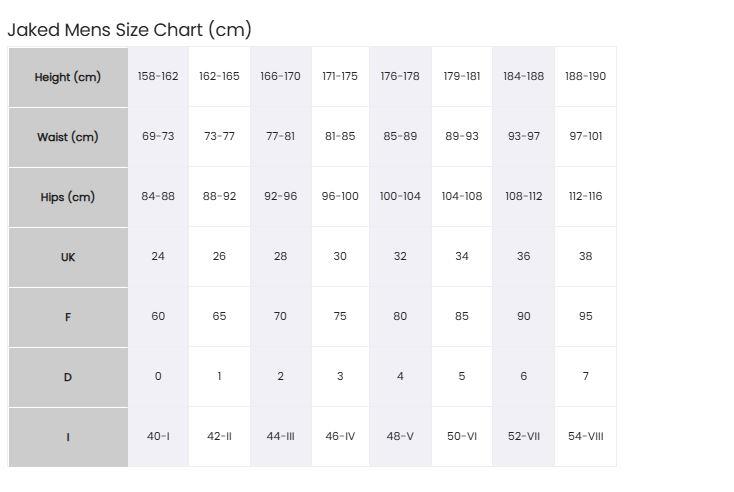
Task: Select the waist cell 97-101
Action: coord(586,136)
